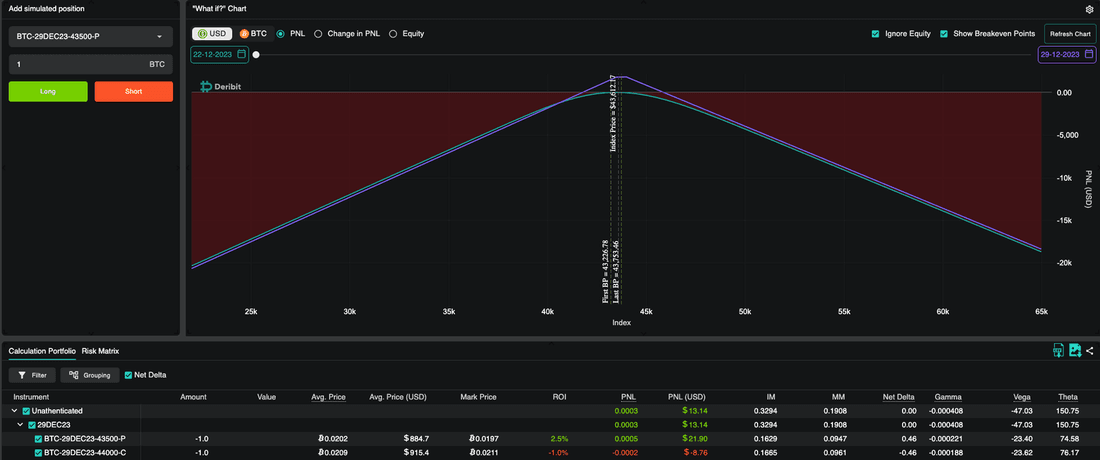Open BTC-29DEC23-43500-P instrument dropdown
The height and width of the screenshot is (460, 1100).
click(90, 36)
